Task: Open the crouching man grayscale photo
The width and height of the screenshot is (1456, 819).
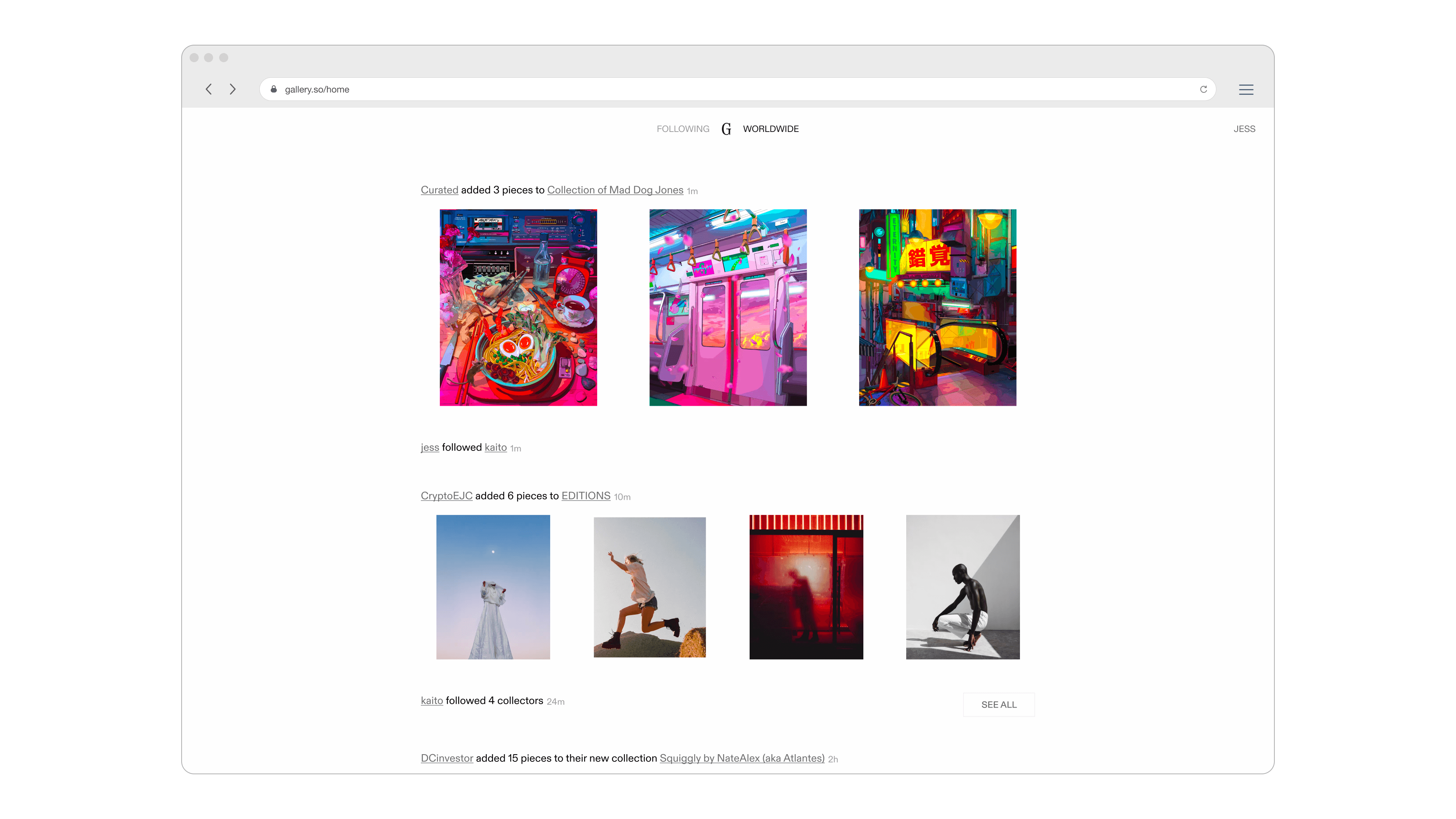Action: [x=963, y=587]
